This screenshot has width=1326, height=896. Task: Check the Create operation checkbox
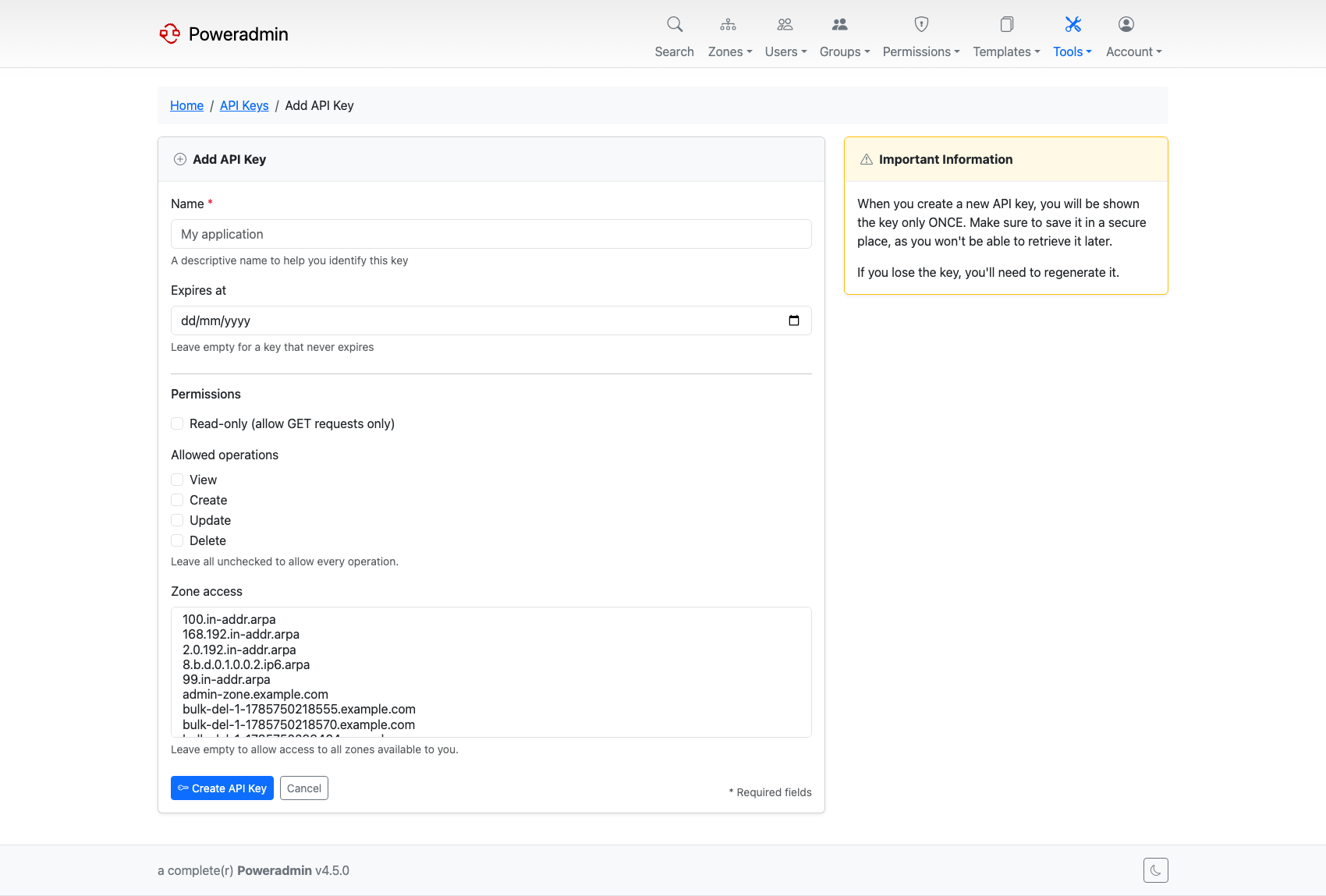tap(177, 500)
